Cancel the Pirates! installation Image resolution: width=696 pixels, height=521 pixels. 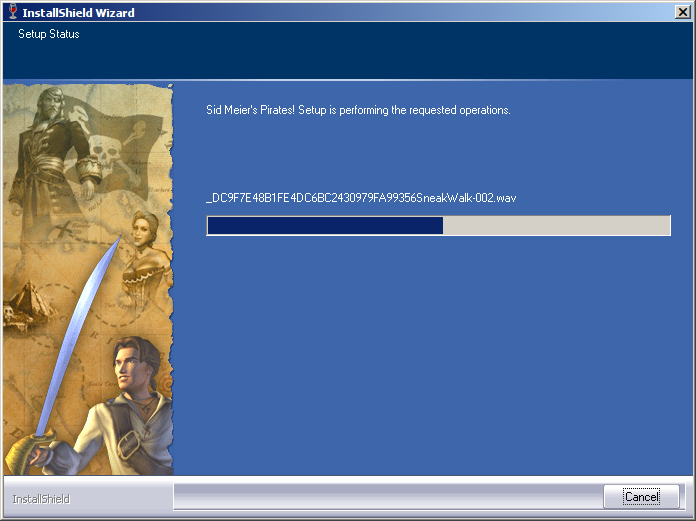(x=641, y=496)
